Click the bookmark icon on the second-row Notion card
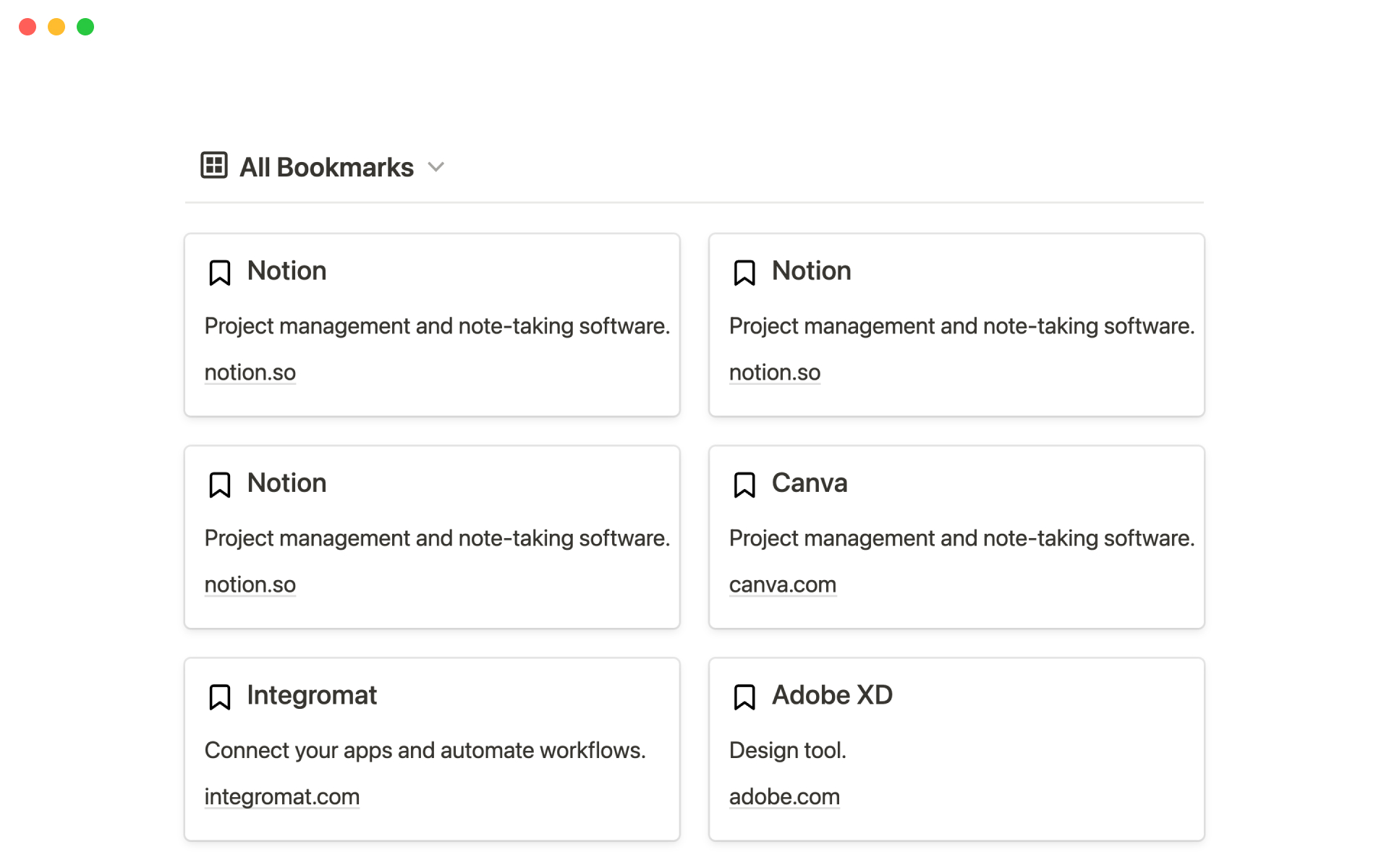Screen dimensions: 1389x868 pos(219,485)
